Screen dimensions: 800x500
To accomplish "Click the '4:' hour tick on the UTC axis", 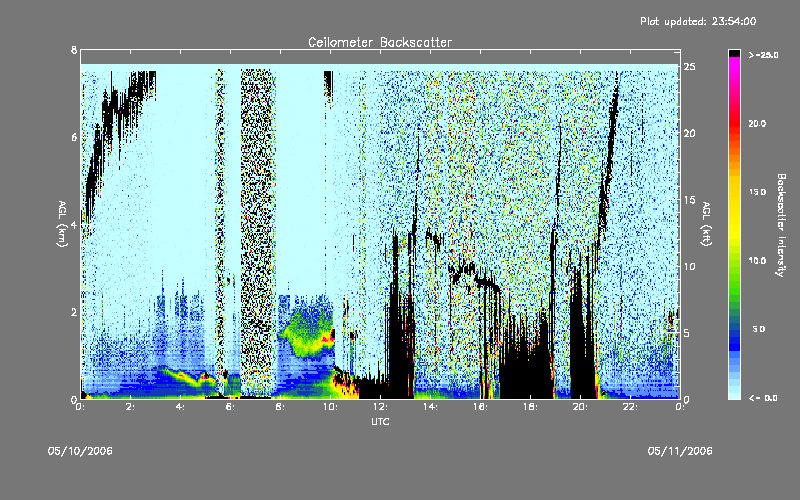I will click(x=180, y=407).
